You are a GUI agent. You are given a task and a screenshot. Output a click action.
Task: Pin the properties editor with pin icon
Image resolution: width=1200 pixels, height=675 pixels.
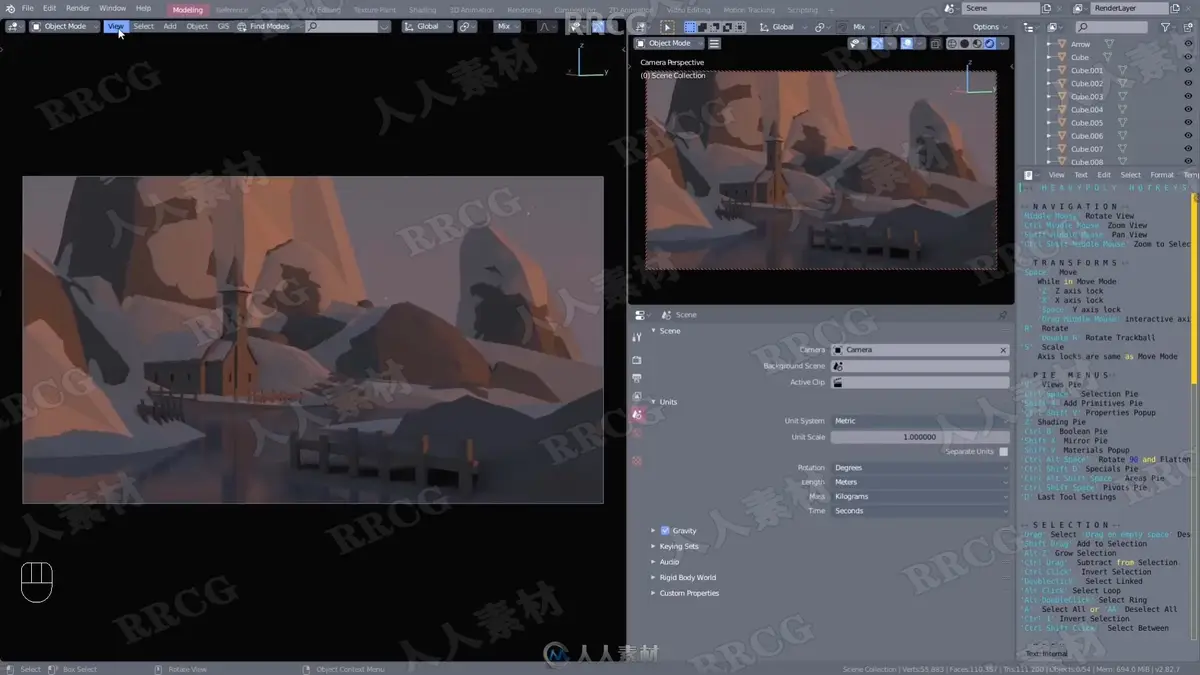point(1003,315)
